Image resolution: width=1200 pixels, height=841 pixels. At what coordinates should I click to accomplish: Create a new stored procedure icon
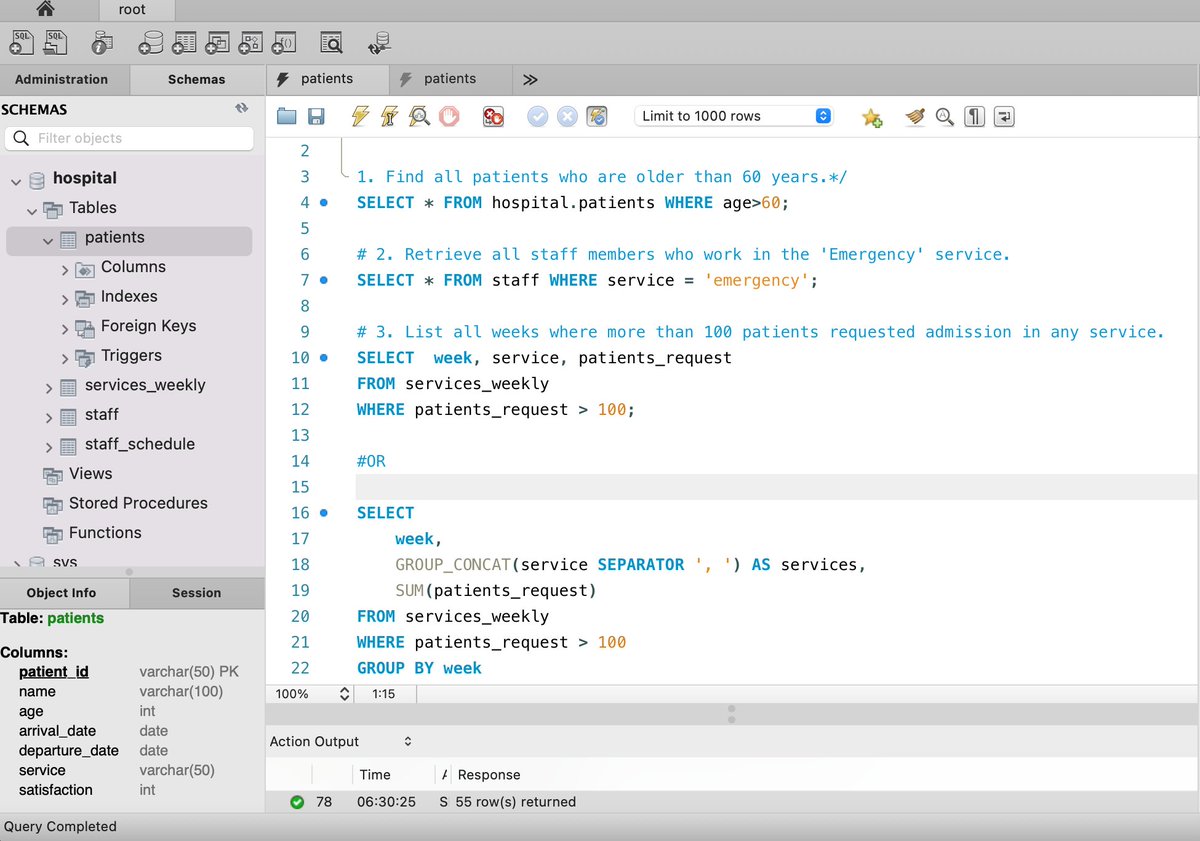point(250,42)
